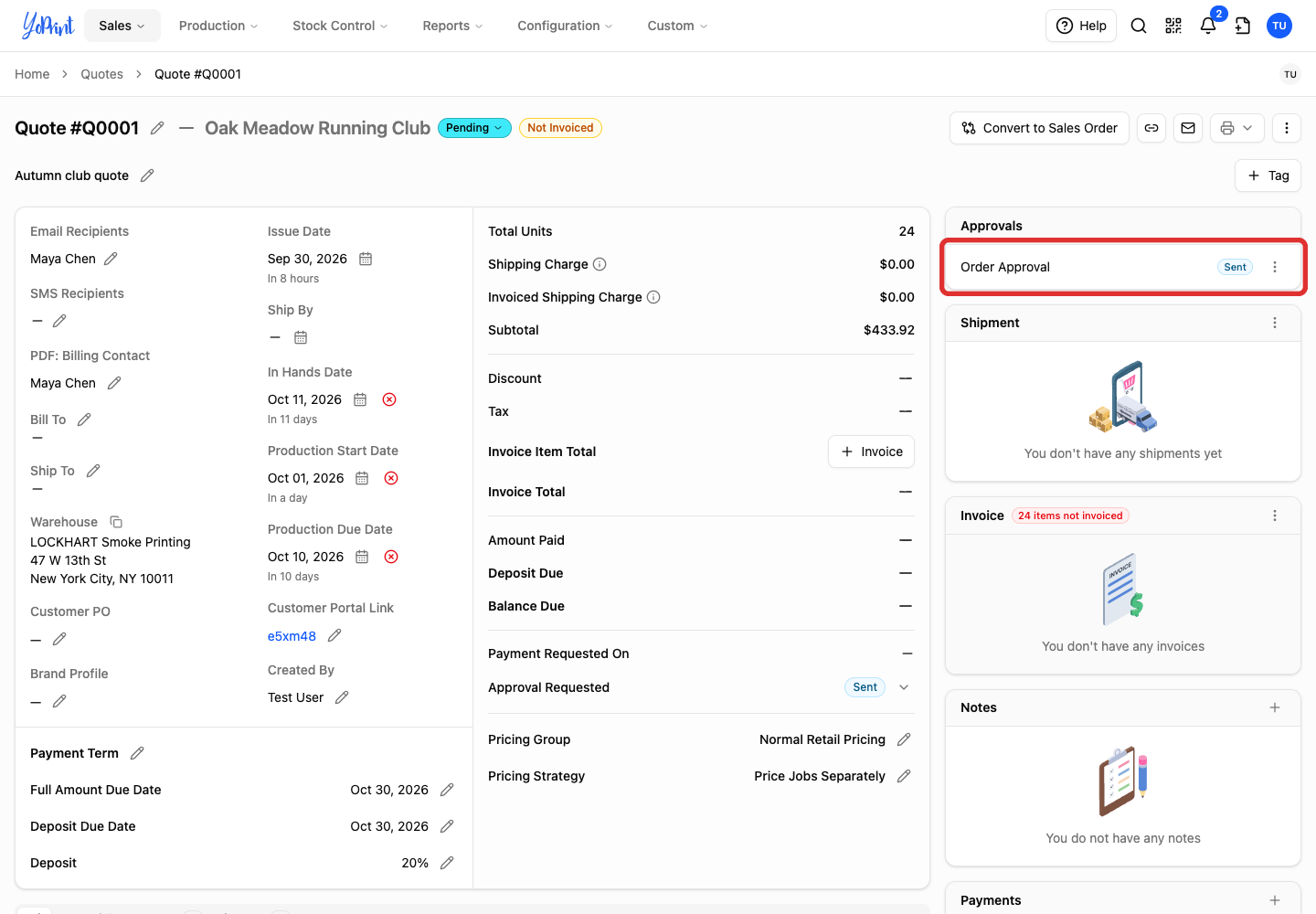This screenshot has height=914, width=1316.
Task: Open the Shipment panel options menu
Action: pos(1275,323)
